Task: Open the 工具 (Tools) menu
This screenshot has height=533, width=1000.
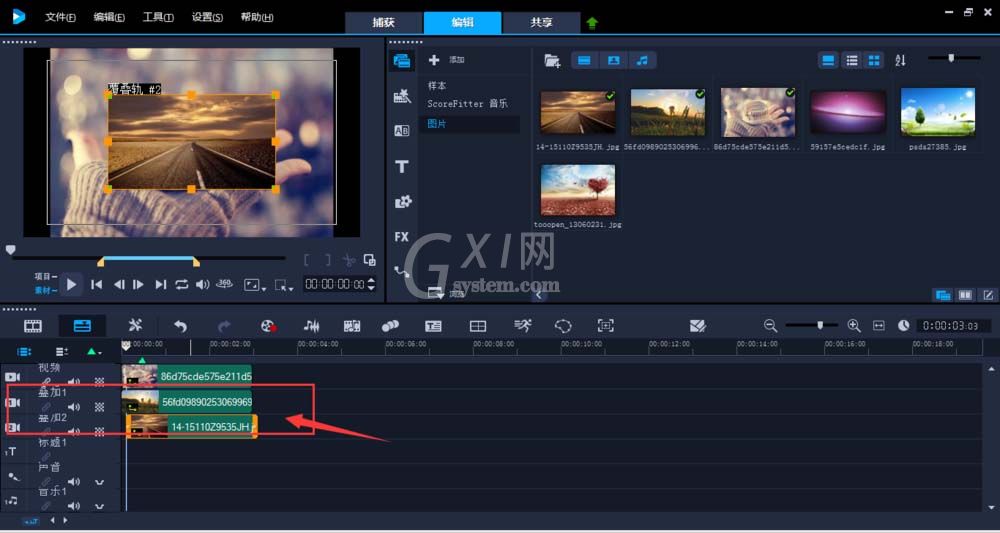Action: click(x=158, y=17)
